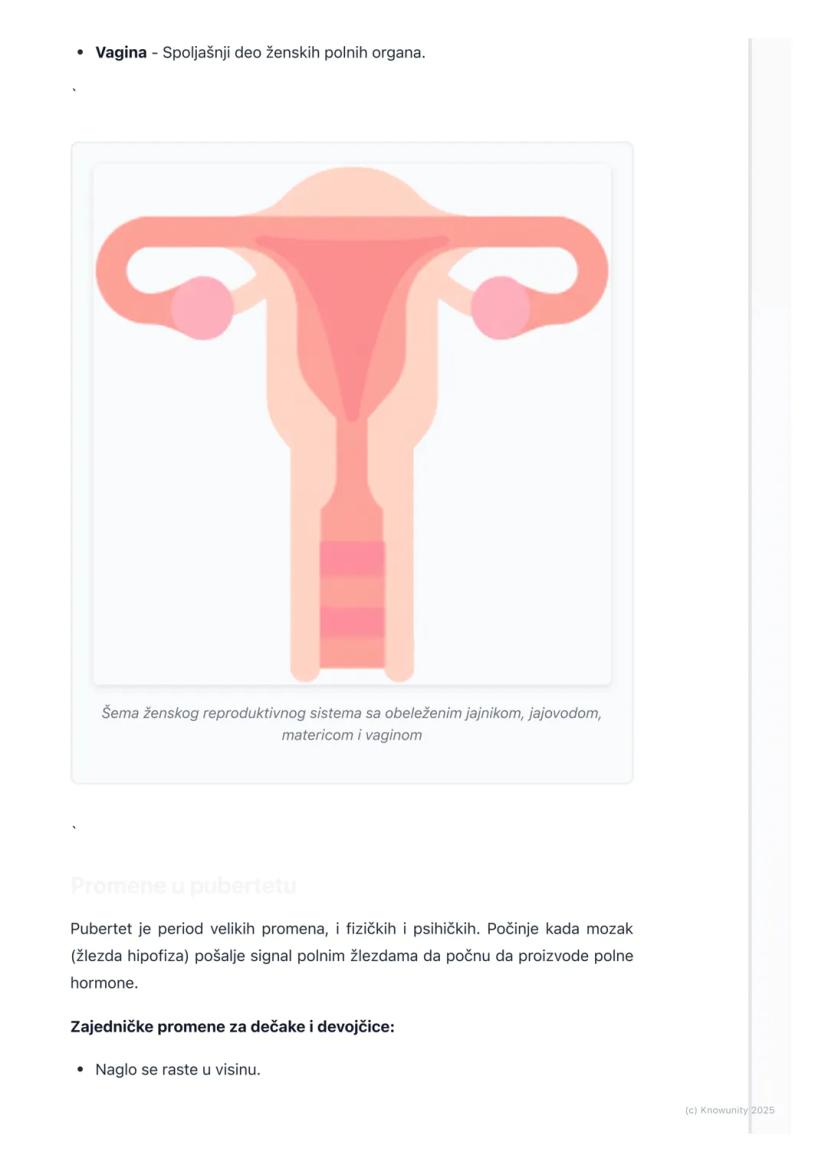Click the bullet "Naglo se raste u visinu."

click(177, 1069)
